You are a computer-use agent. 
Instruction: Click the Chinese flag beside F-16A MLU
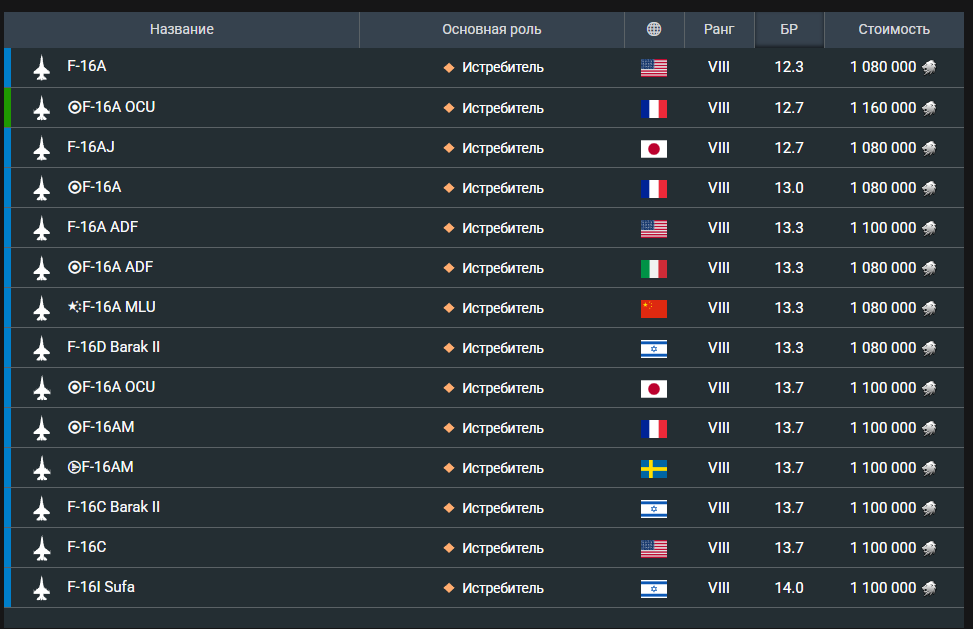[654, 308]
